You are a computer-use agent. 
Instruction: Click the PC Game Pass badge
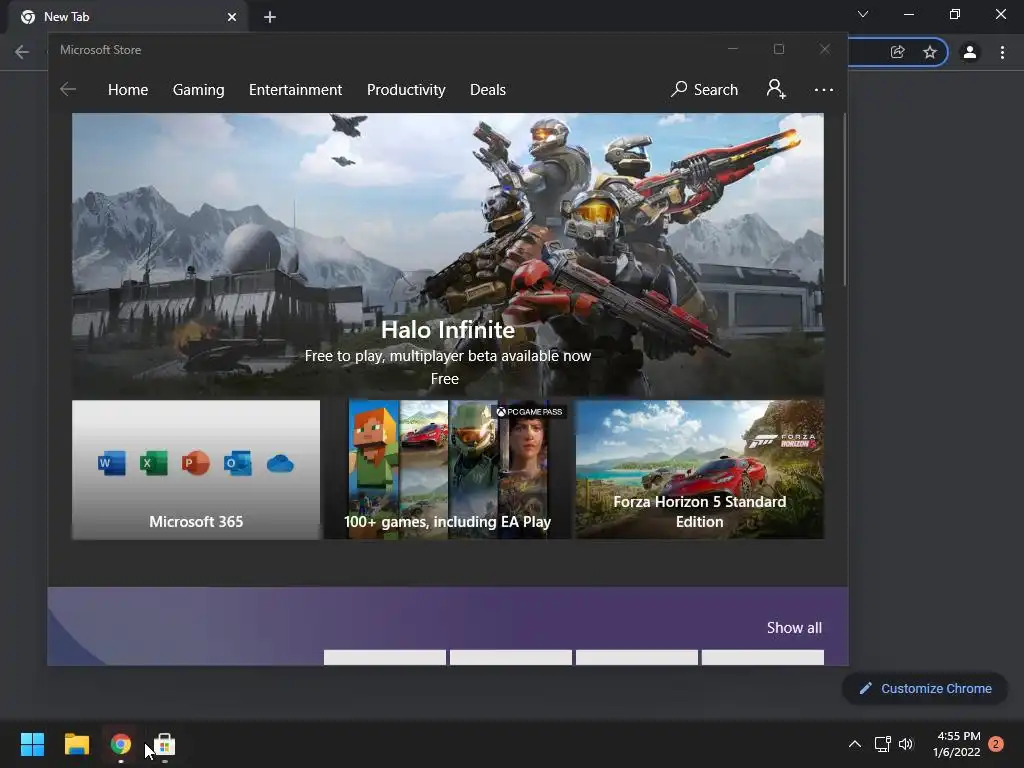(529, 411)
